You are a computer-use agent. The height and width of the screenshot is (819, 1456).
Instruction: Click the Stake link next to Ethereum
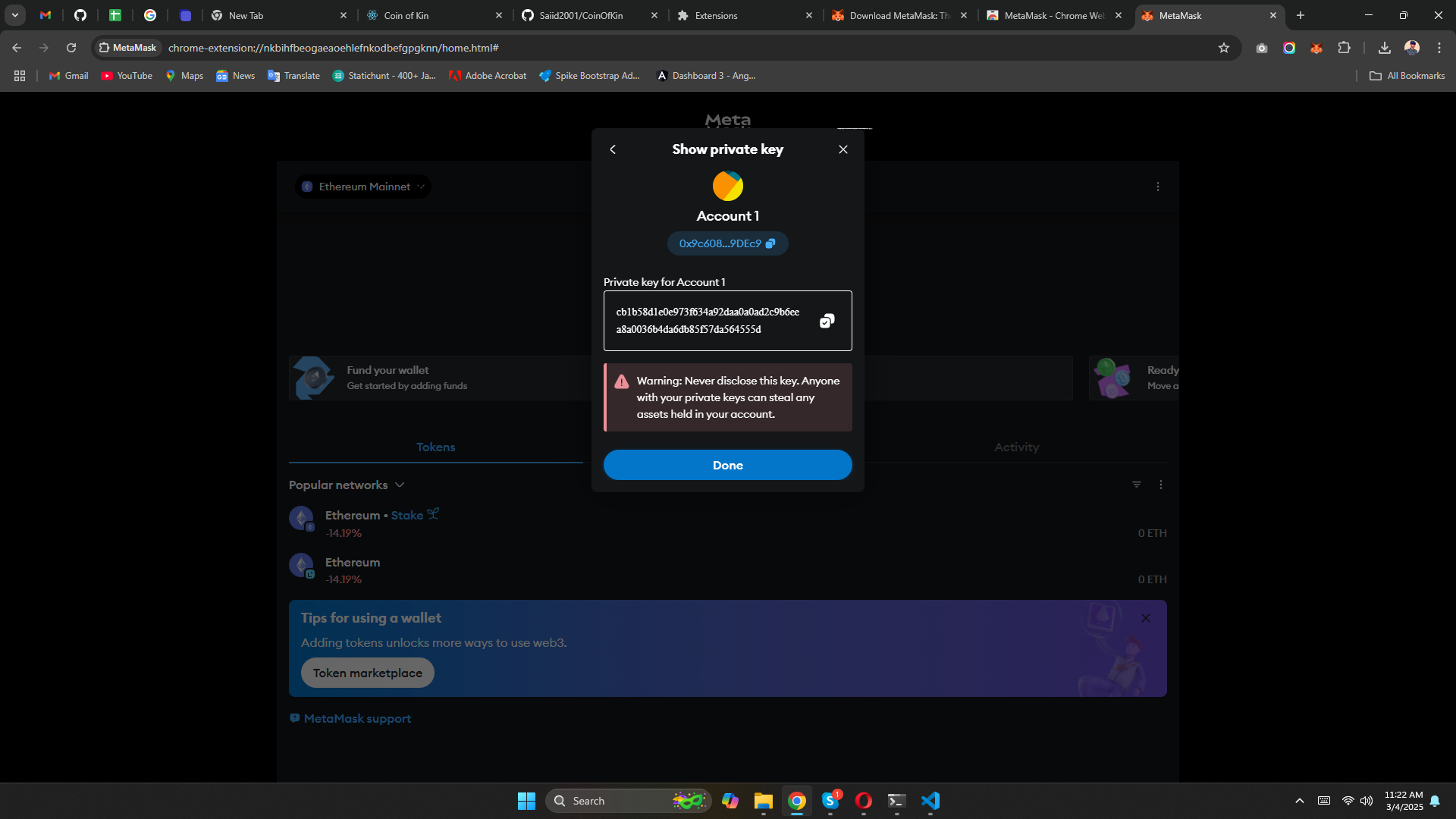point(407,515)
